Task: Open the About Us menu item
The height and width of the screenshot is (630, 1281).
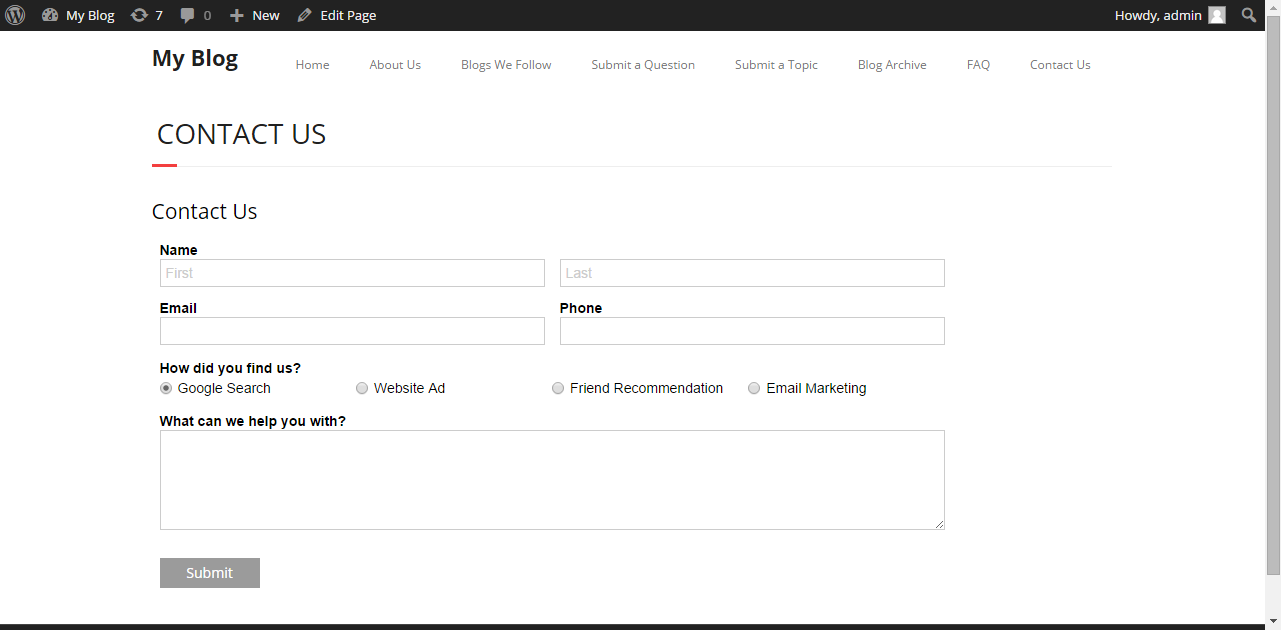Action: (395, 65)
